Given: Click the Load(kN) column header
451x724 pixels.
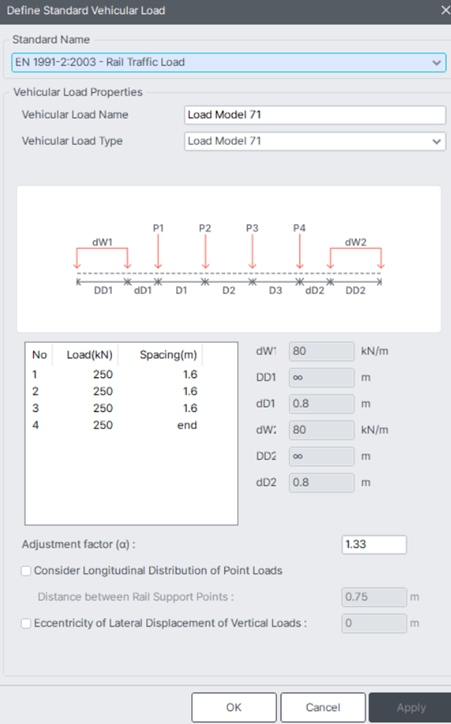Looking at the screenshot, I should click(90, 355).
